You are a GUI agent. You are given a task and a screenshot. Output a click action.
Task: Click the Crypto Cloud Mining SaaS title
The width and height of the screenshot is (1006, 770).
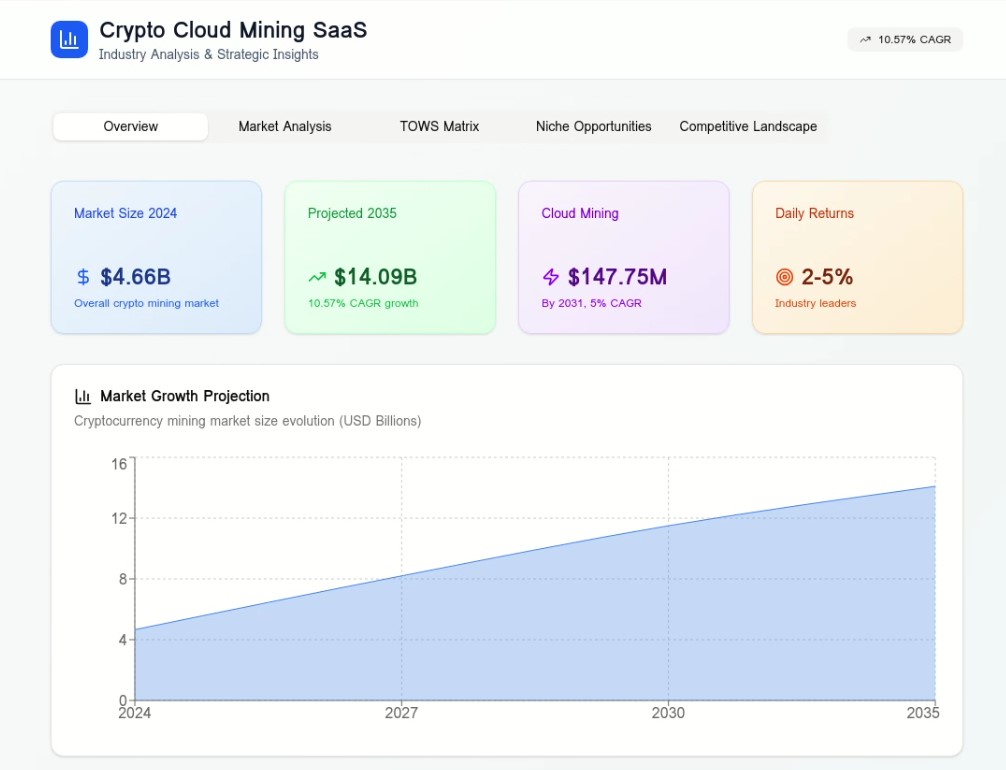(x=233, y=30)
